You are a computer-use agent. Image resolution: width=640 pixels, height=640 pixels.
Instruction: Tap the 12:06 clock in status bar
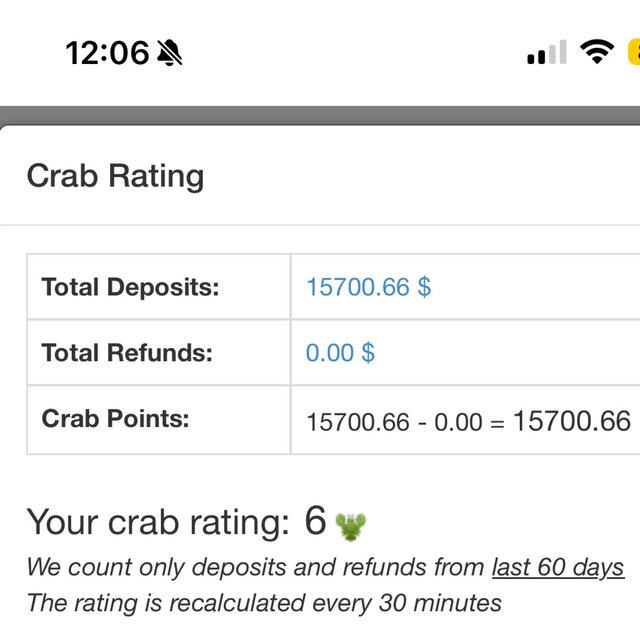[x=107, y=52]
